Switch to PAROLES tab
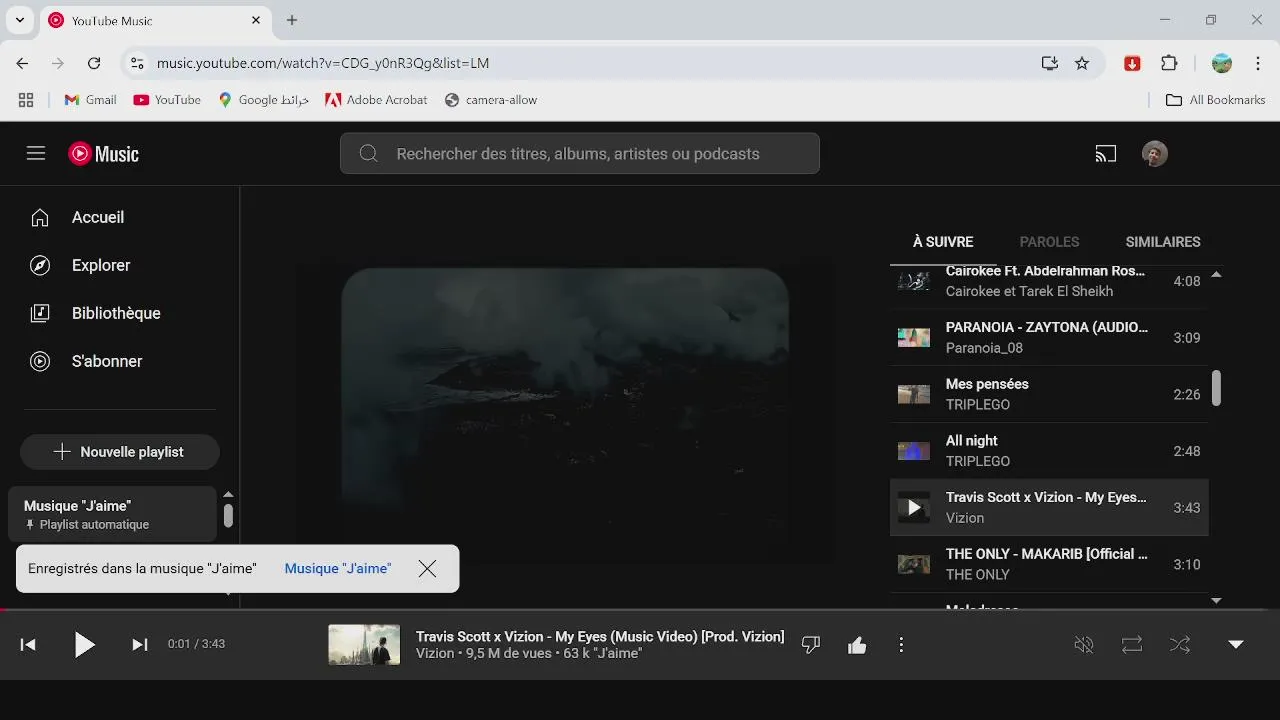The height and width of the screenshot is (720, 1280). 1049,242
